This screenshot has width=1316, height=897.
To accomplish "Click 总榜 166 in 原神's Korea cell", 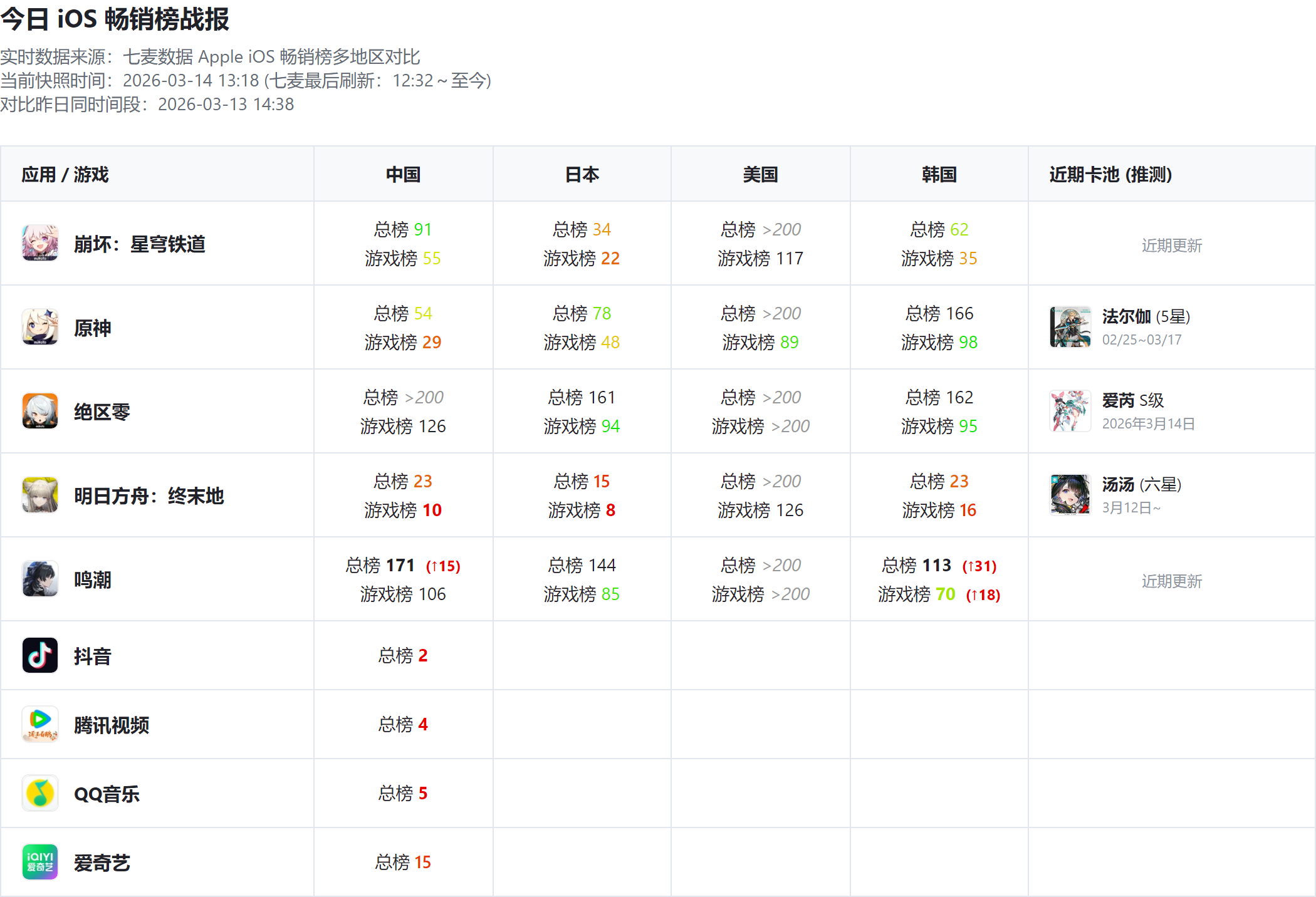I will (939, 313).
